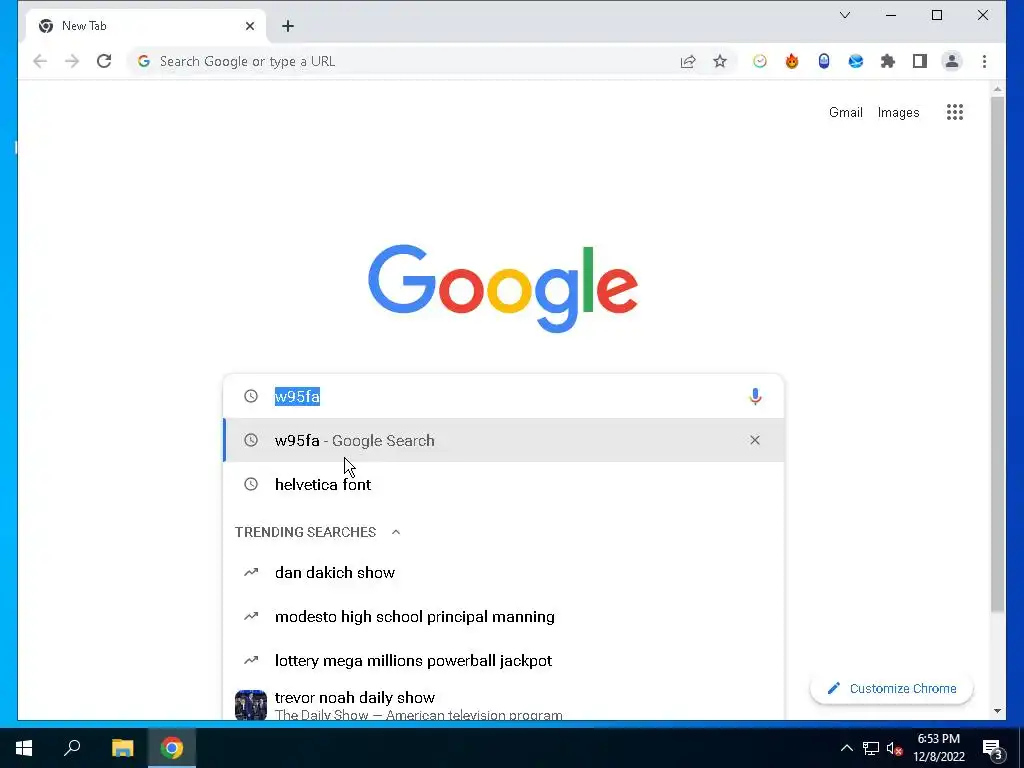Image resolution: width=1024 pixels, height=768 pixels.
Task: Click Customize Chrome button
Action: click(x=891, y=688)
